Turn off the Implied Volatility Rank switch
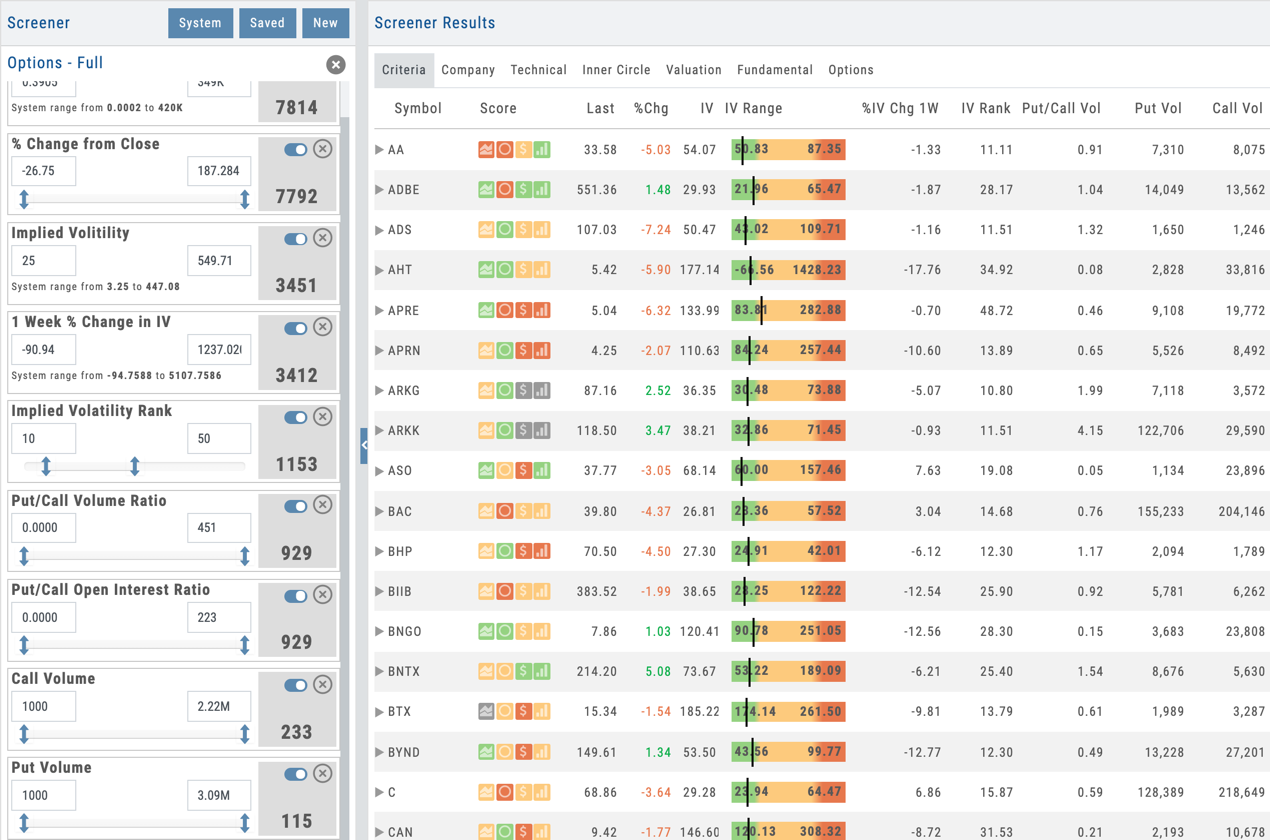 tap(295, 417)
